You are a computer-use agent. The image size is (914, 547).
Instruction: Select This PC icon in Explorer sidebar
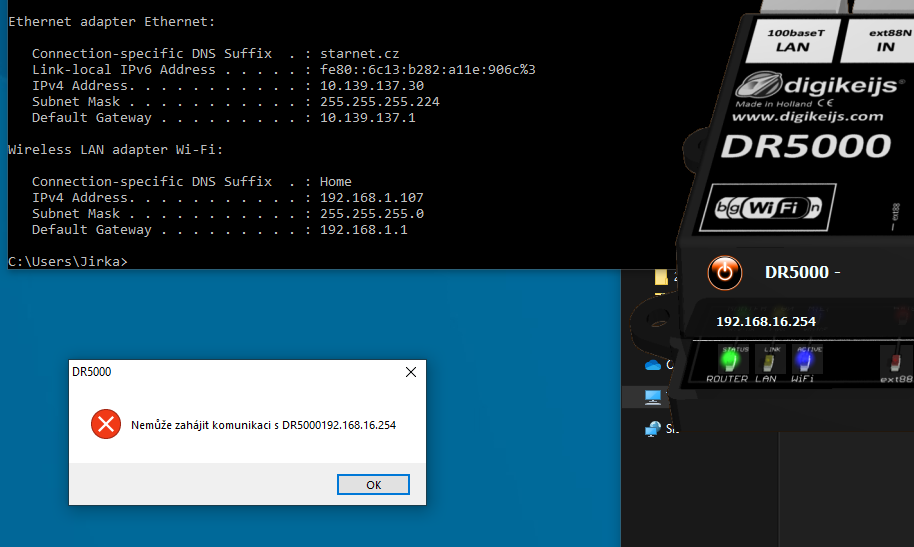(653, 397)
